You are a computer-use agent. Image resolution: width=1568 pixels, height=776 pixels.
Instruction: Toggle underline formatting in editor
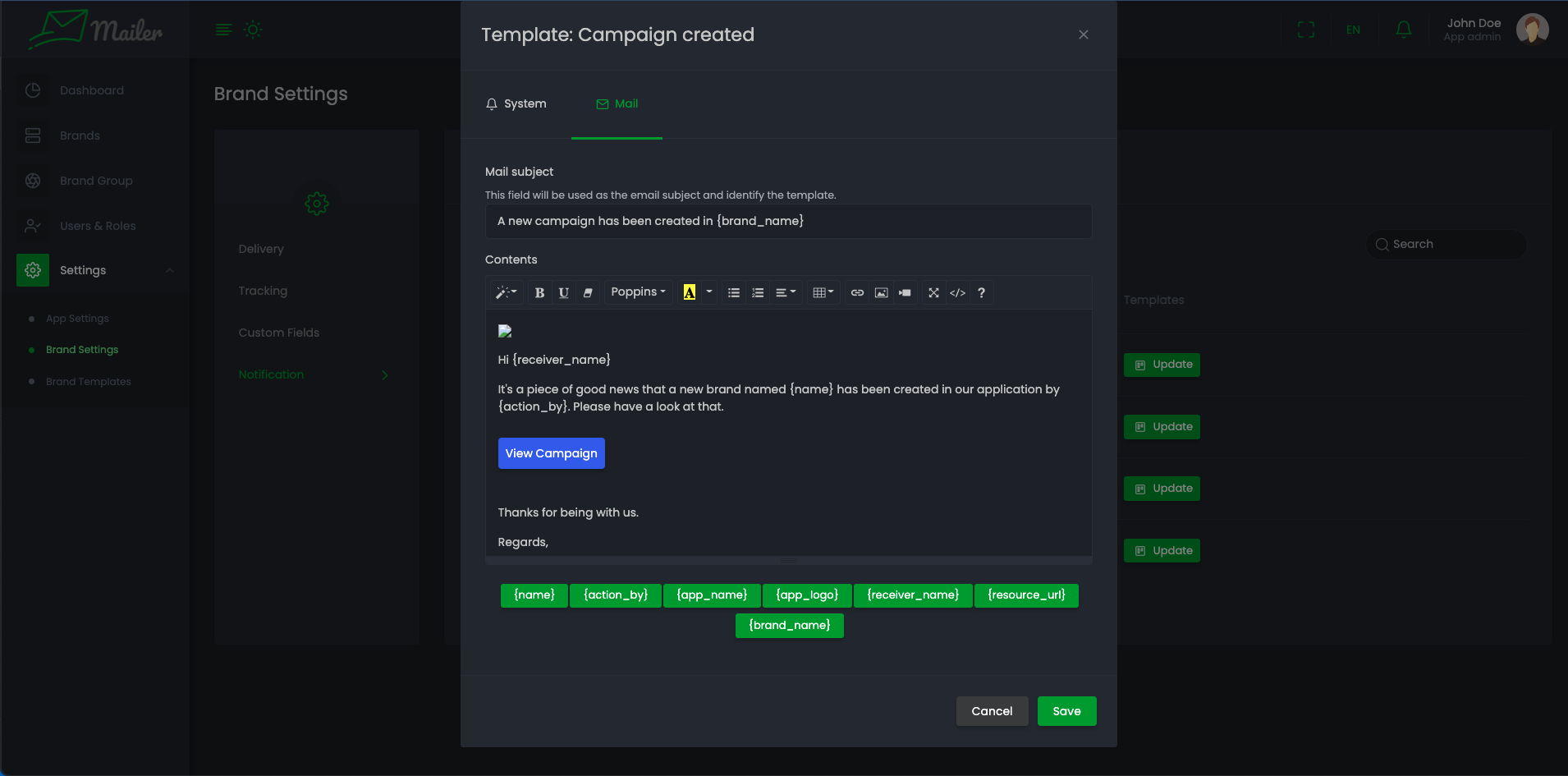[563, 292]
